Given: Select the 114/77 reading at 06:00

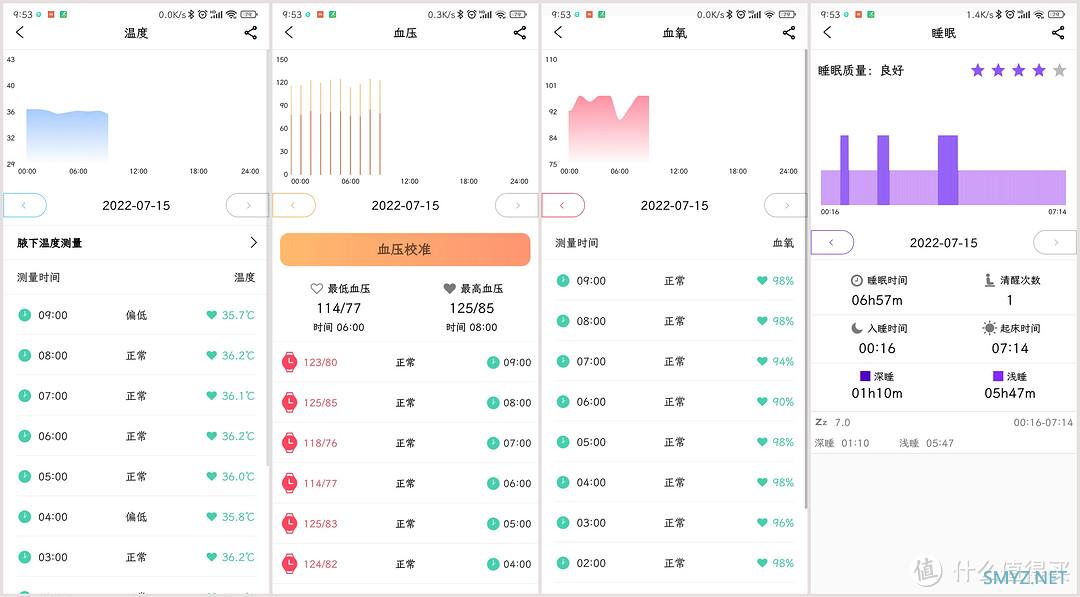Looking at the screenshot, I should (406, 483).
